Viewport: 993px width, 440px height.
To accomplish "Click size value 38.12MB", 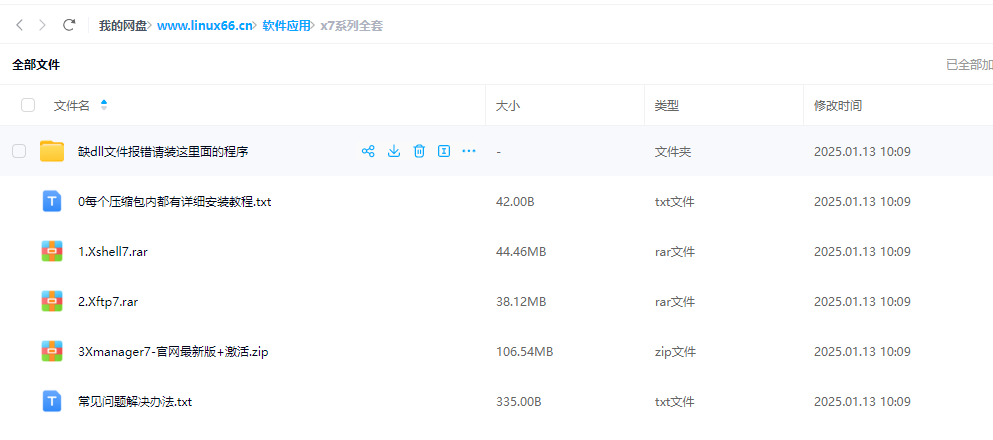I will [521, 302].
